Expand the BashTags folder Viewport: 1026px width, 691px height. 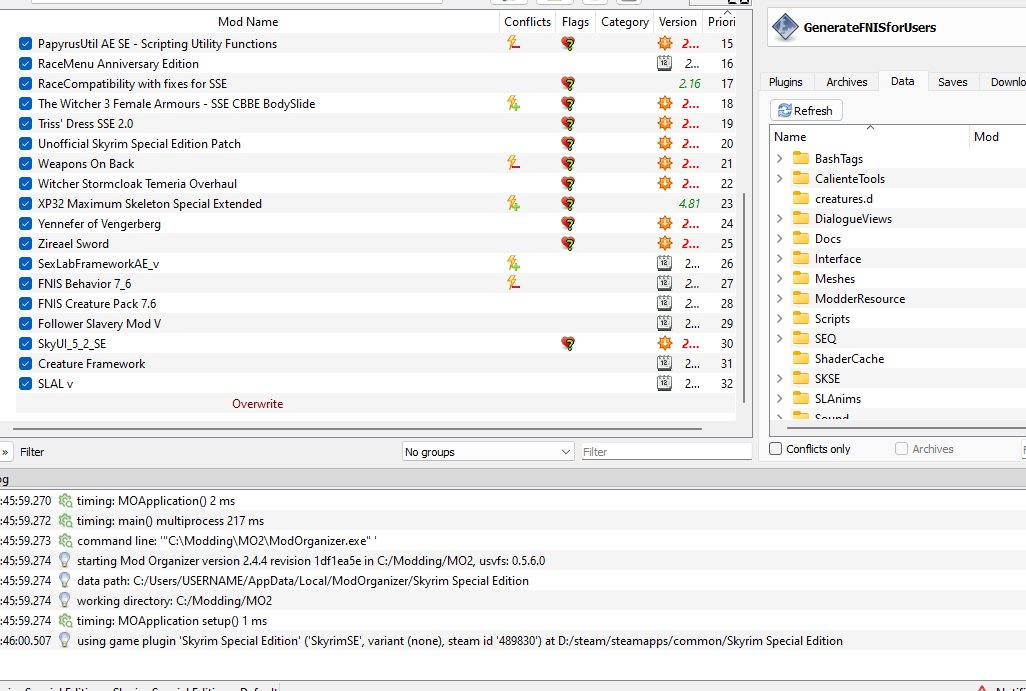point(780,158)
